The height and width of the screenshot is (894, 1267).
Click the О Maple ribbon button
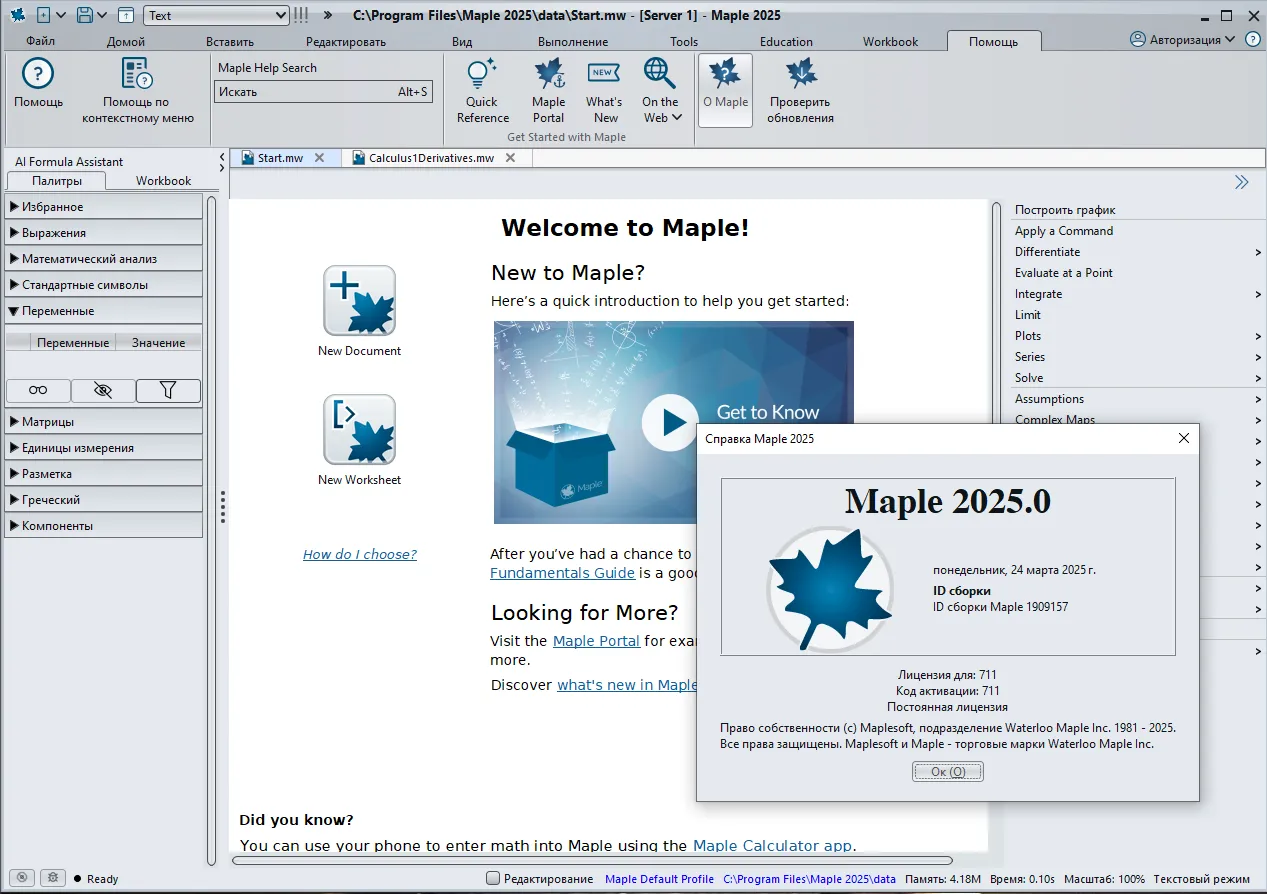point(725,90)
